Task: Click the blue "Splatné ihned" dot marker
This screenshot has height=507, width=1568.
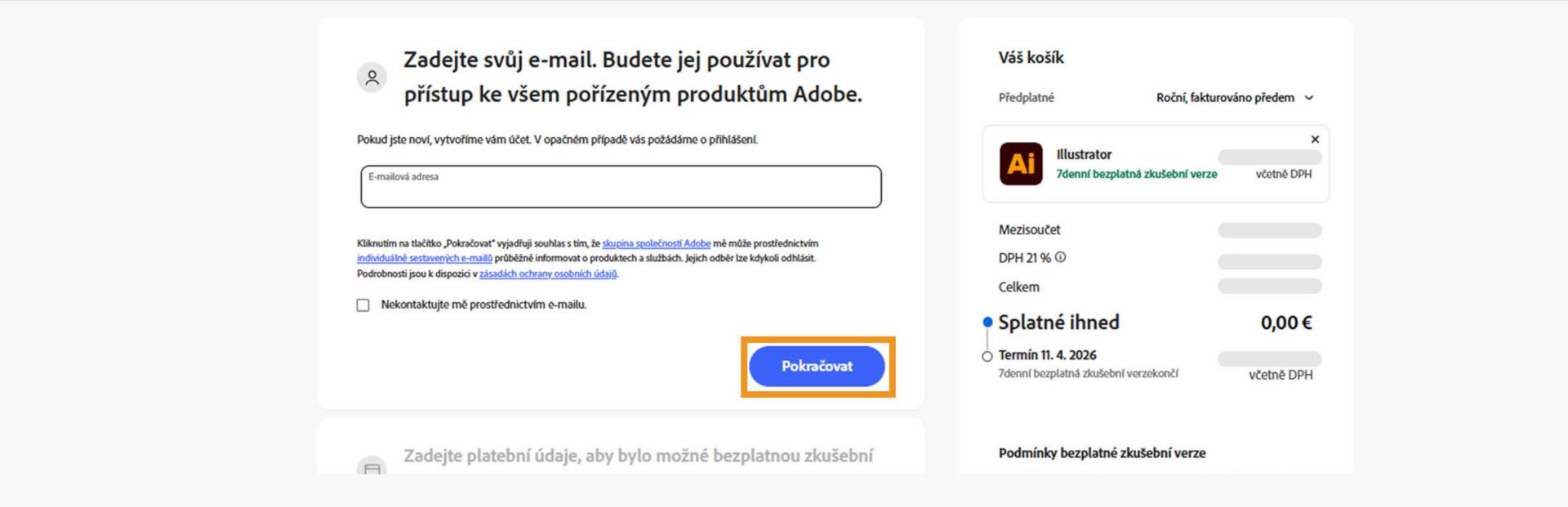Action: 987,322
